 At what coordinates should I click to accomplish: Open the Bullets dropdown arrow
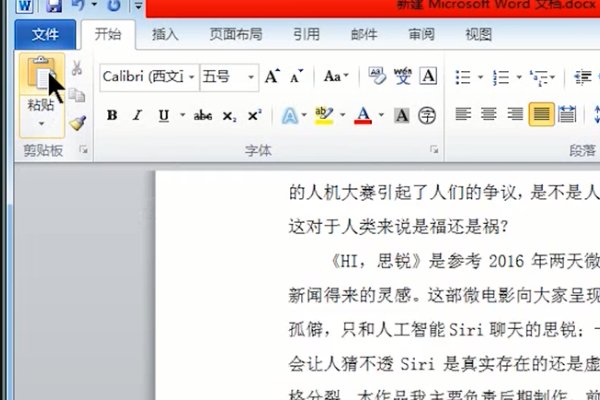point(481,77)
